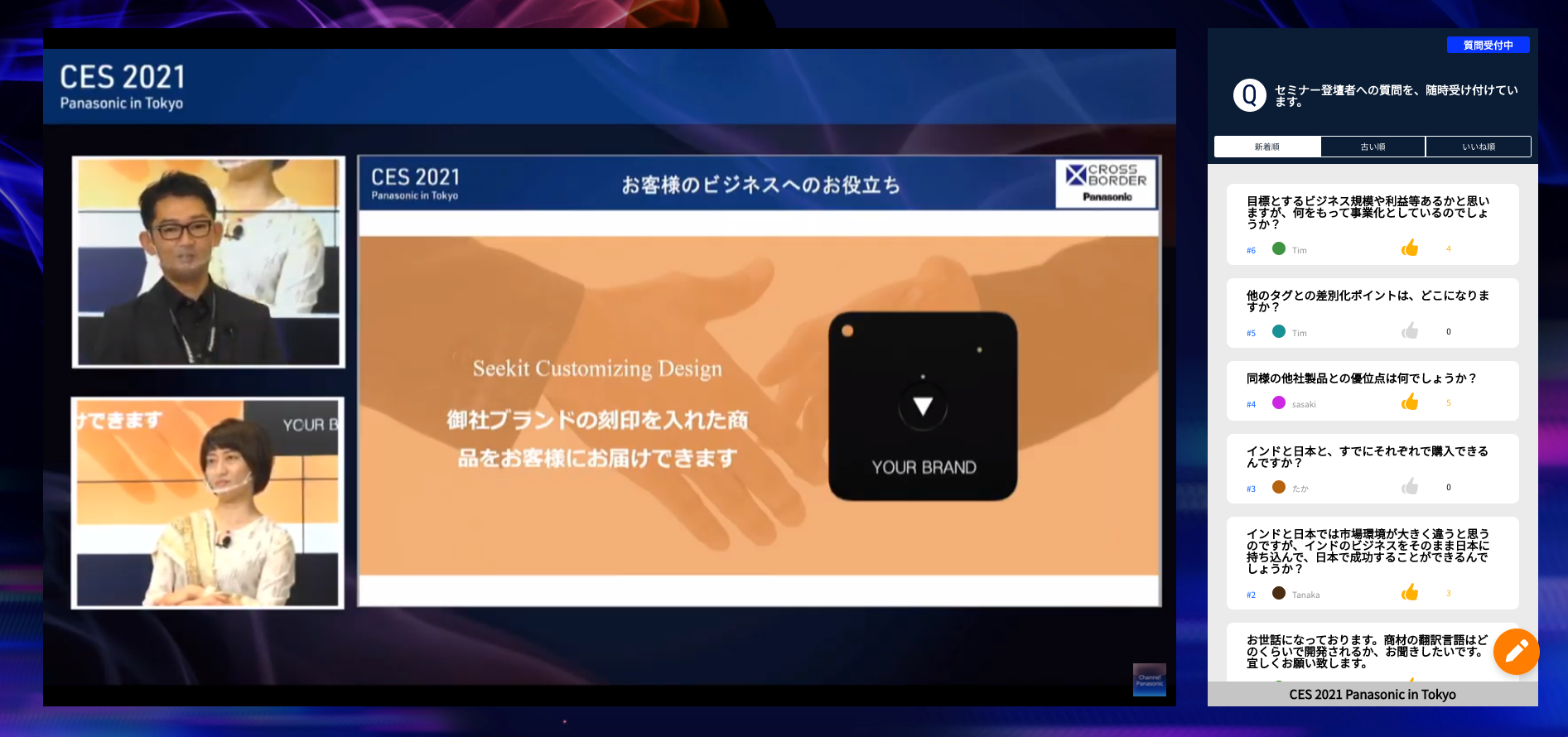
Task: Click the CES 2021 Panasonic in Tokyo footer
Action: 1373,694
